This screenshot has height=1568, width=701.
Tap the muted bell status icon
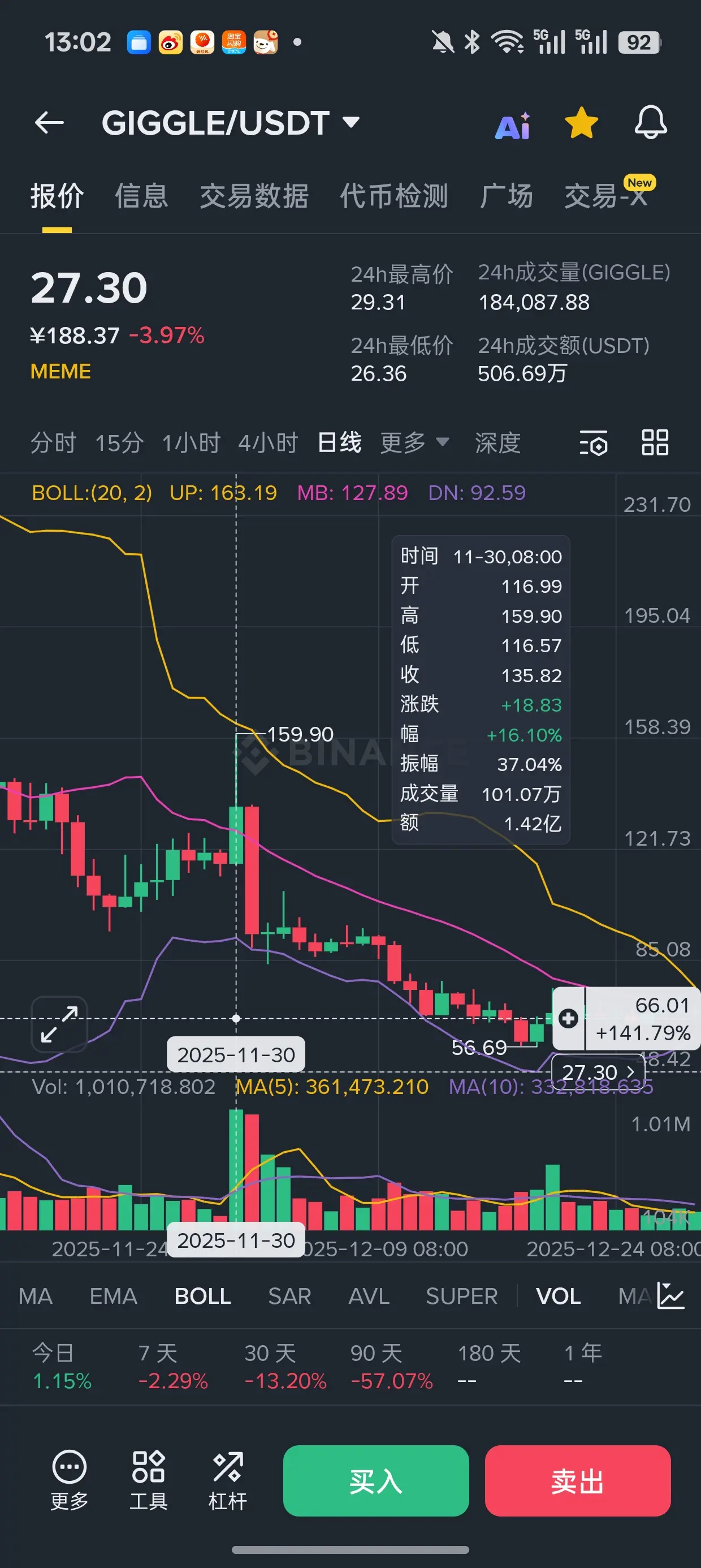point(443,42)
